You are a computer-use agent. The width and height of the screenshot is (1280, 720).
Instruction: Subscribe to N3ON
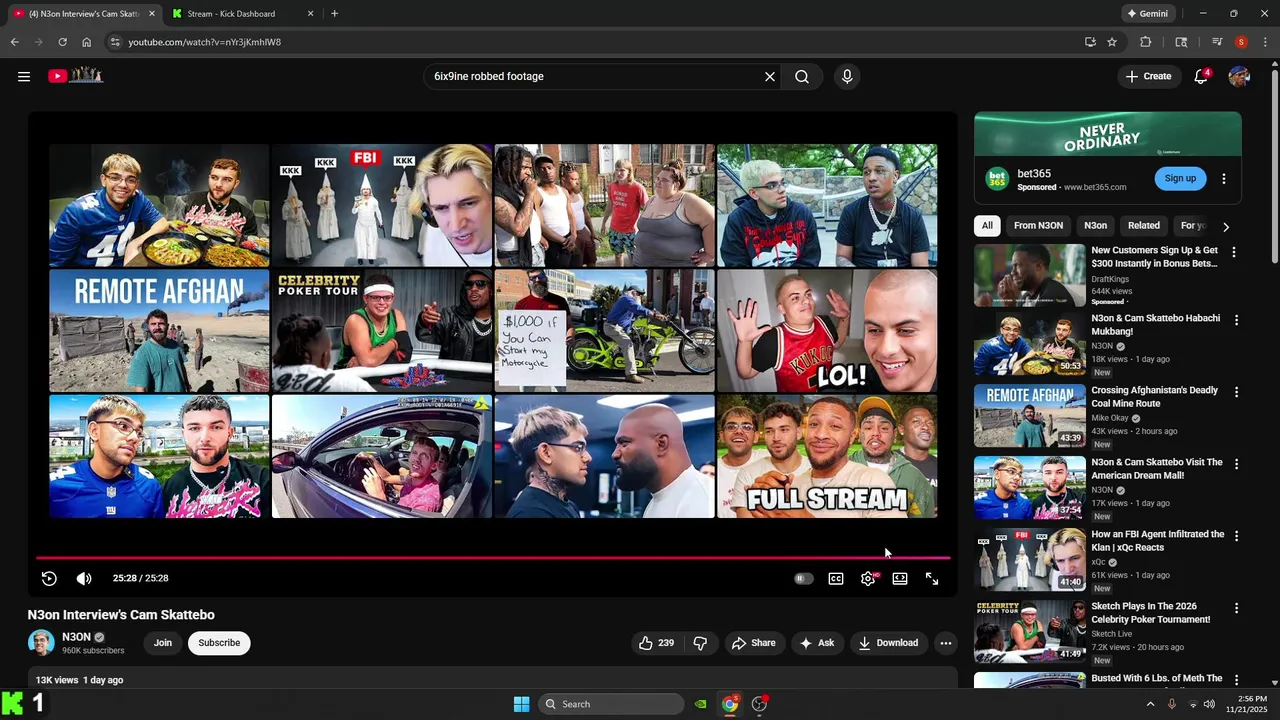click(x=219, y=643)
